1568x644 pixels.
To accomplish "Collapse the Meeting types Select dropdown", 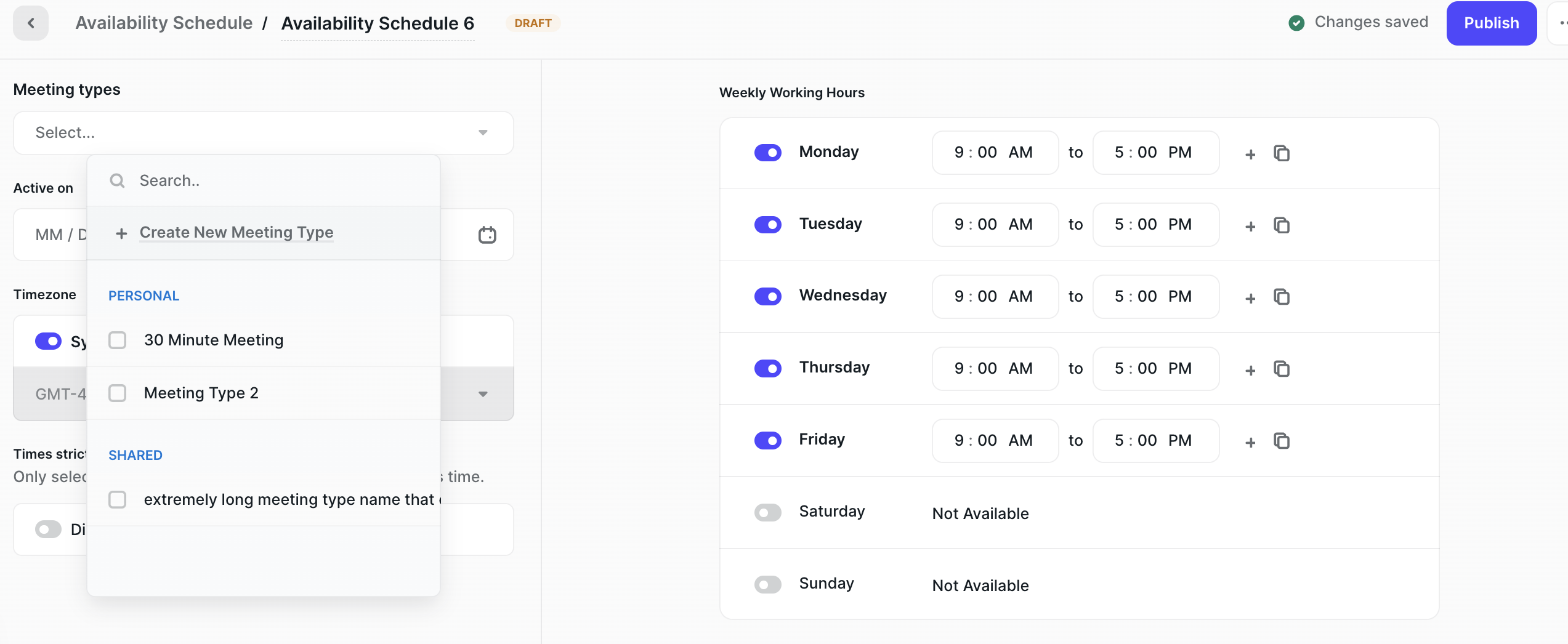I will pyautogui.click(x=483, y=133).
